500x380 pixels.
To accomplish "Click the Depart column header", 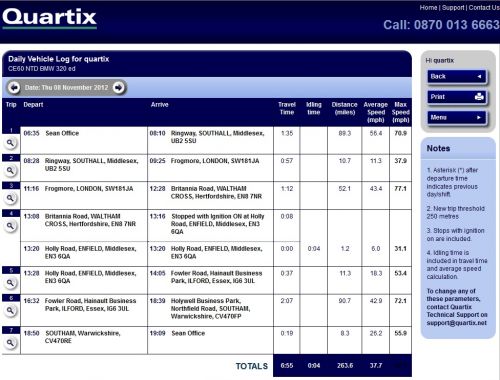I will [x=33, y=105].
